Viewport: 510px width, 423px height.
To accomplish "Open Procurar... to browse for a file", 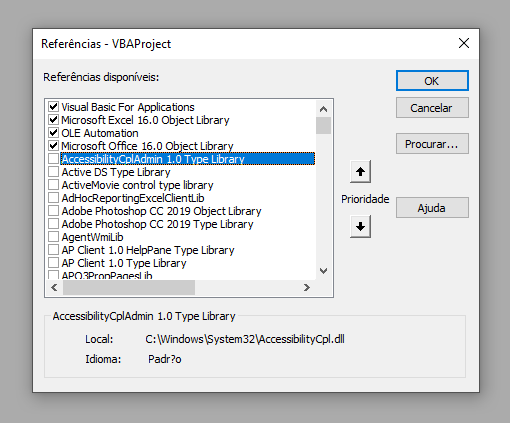I will point(432,144).
